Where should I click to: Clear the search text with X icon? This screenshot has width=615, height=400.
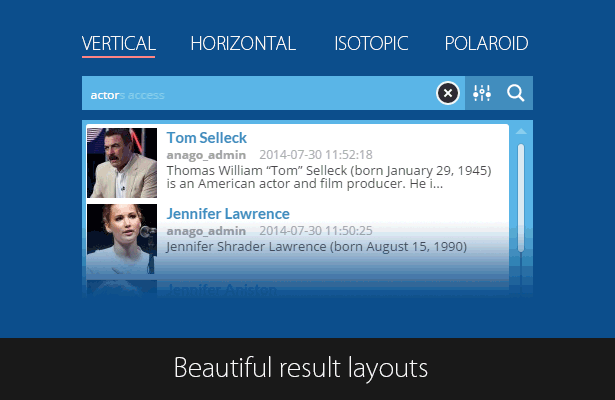click(x=448, y=93)
